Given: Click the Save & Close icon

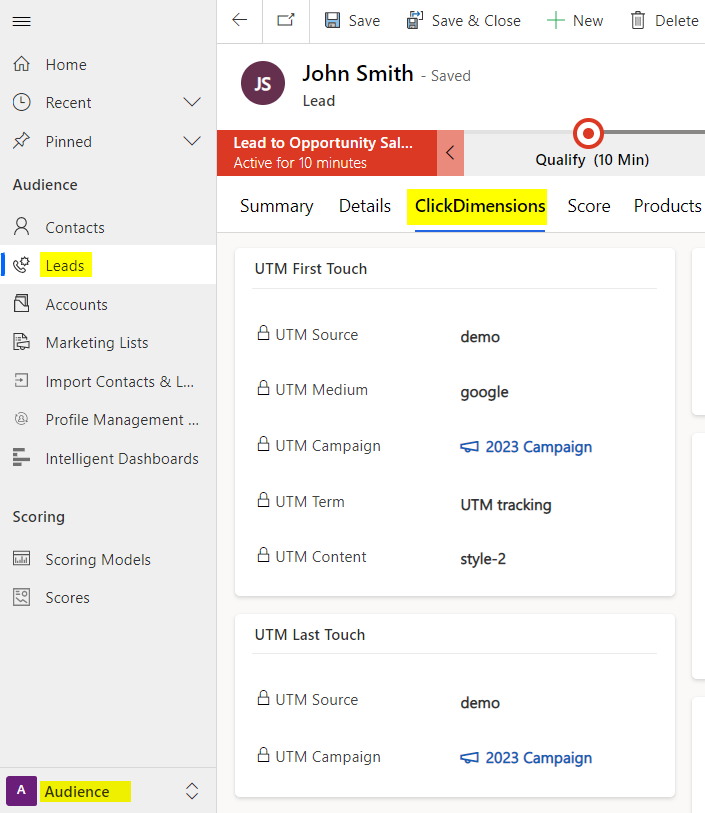Looking at the screenshot, I should click(x=415, y=20).
